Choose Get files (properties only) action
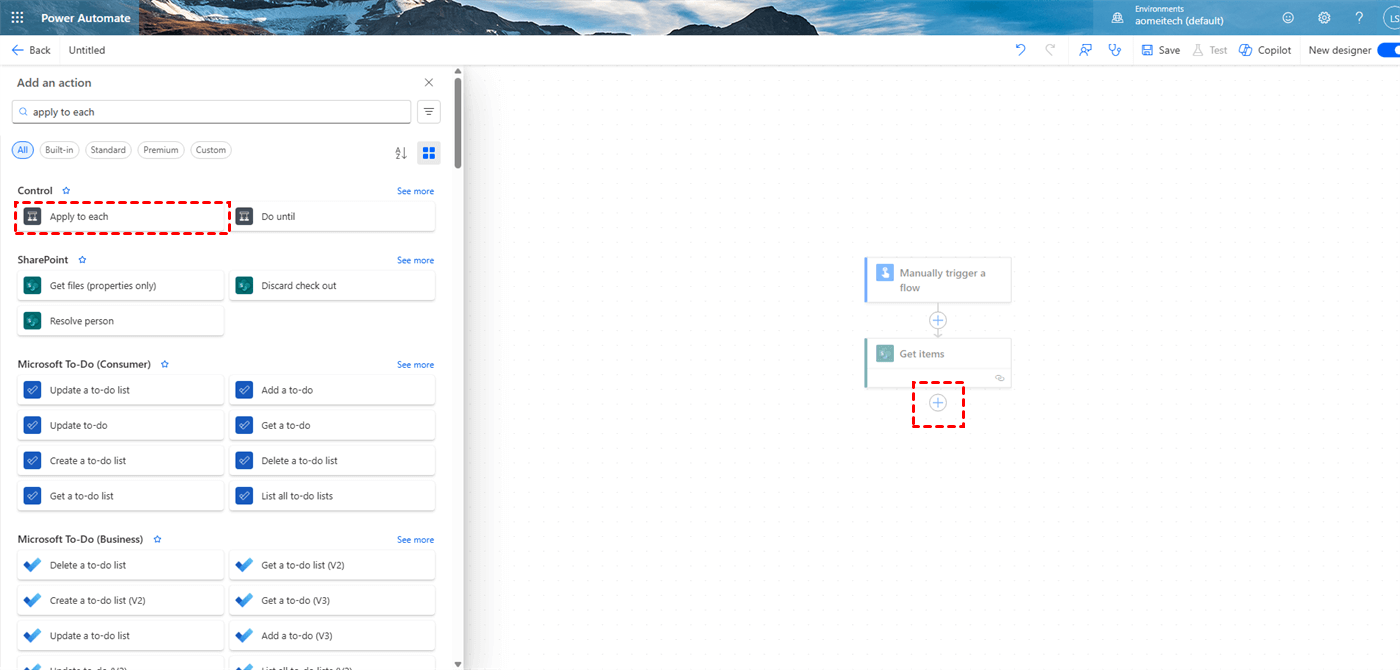1400x670 pixels. [x=121, y=286]
